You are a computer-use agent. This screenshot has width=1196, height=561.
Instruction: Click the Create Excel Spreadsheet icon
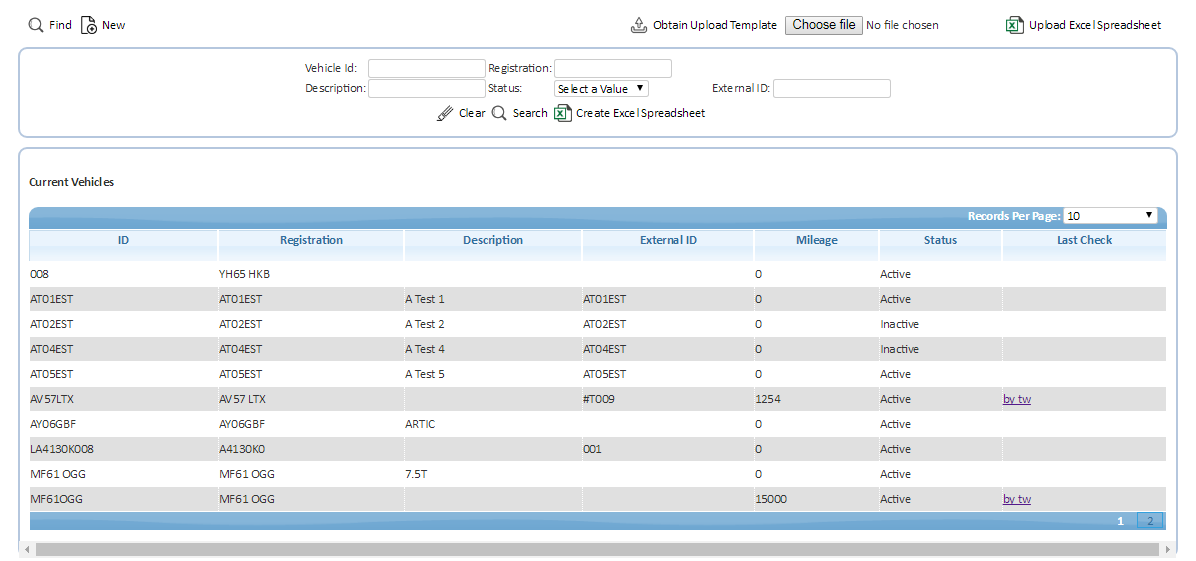coord(563,113)
